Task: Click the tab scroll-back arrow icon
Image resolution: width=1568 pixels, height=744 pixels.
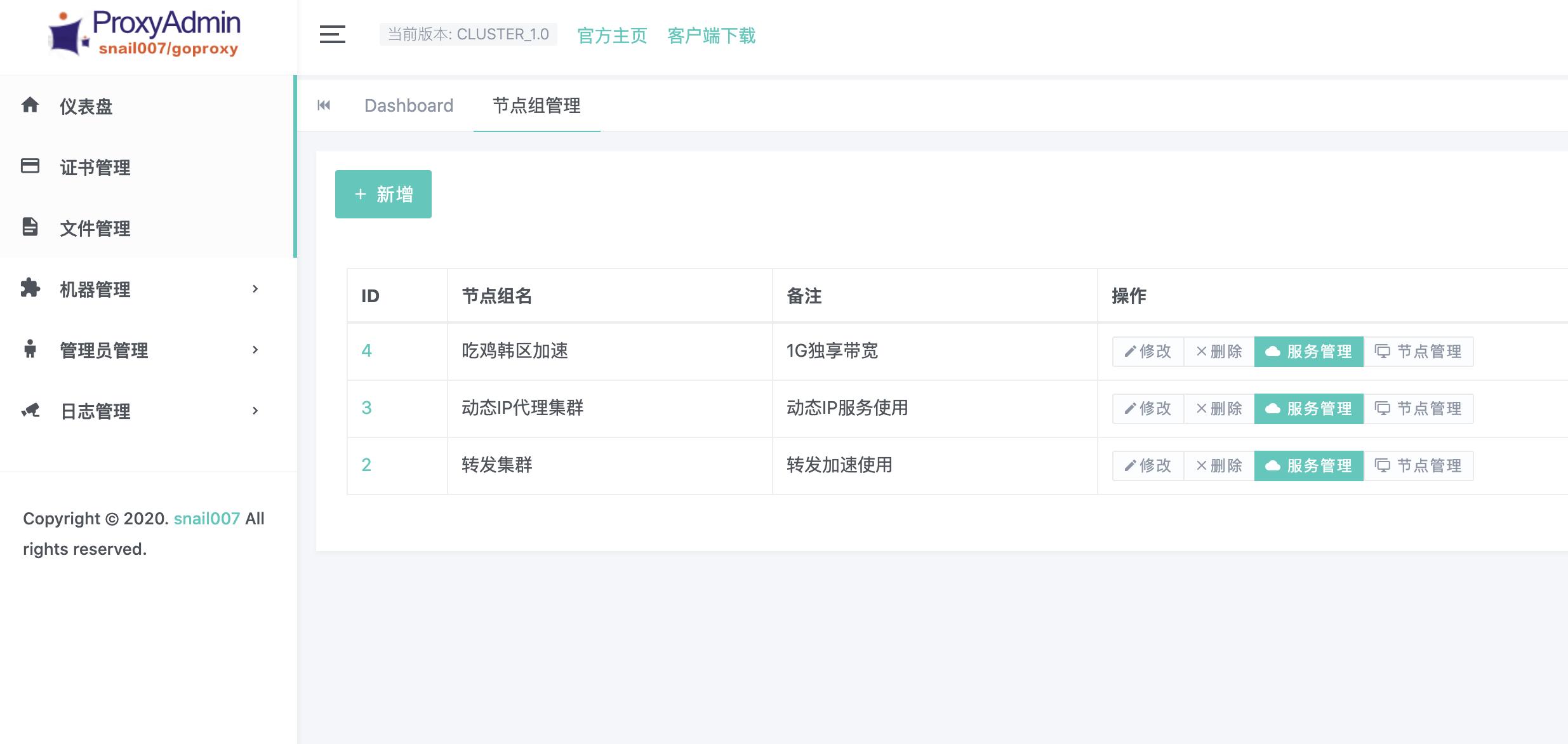Action: (x=324, y=105)
